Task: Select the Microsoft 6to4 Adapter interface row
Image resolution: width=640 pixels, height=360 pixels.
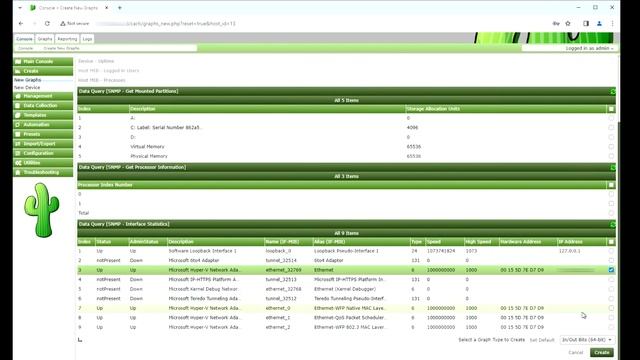Action: [346, 260]
